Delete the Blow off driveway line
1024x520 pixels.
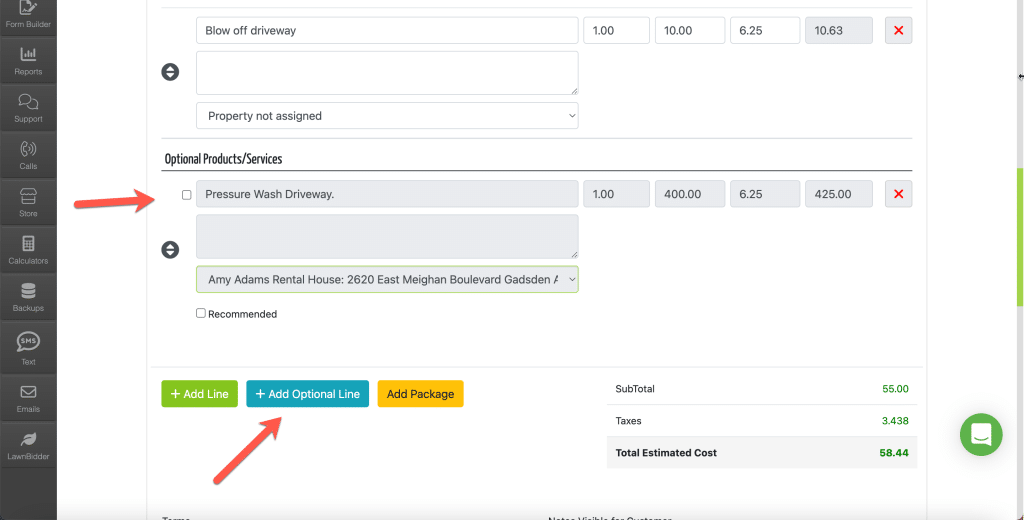pos(899,30)
